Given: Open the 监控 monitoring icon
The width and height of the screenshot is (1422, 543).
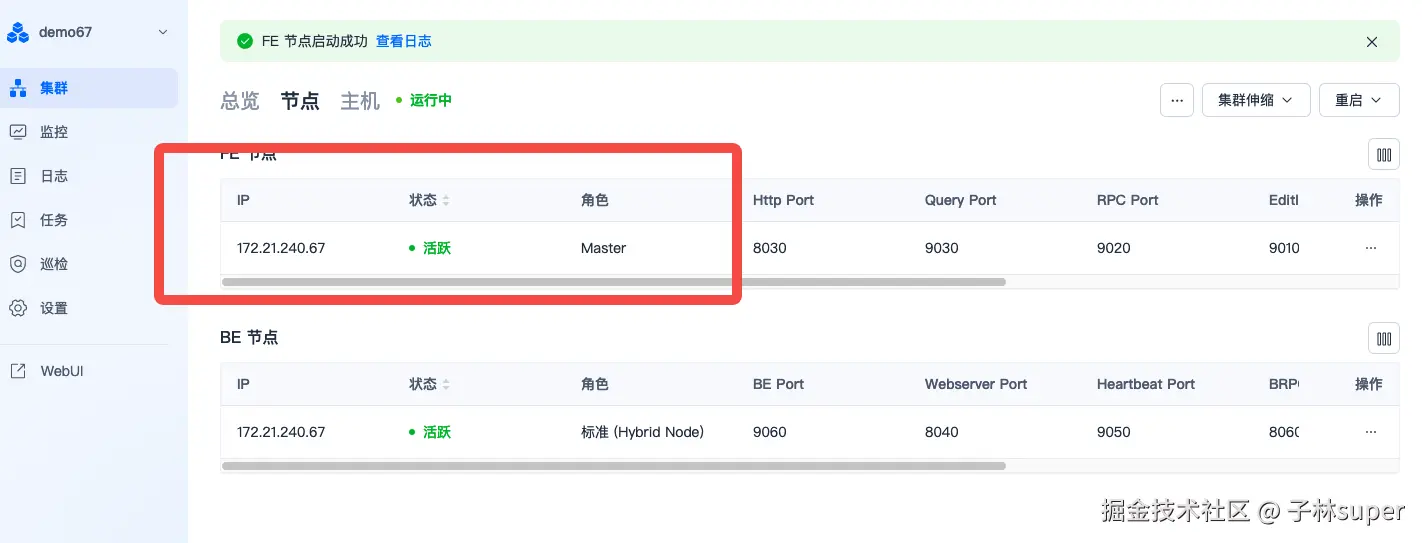Looking at the screenshot, I should [18, 132].
